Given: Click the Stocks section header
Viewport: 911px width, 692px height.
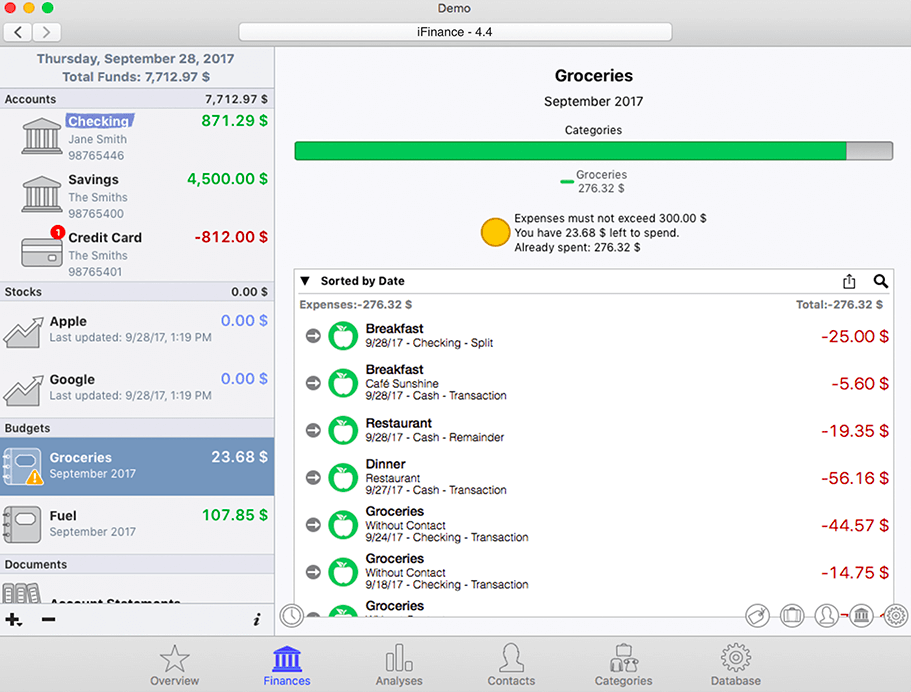Looking at the screenshot, I should click(137, 292).
